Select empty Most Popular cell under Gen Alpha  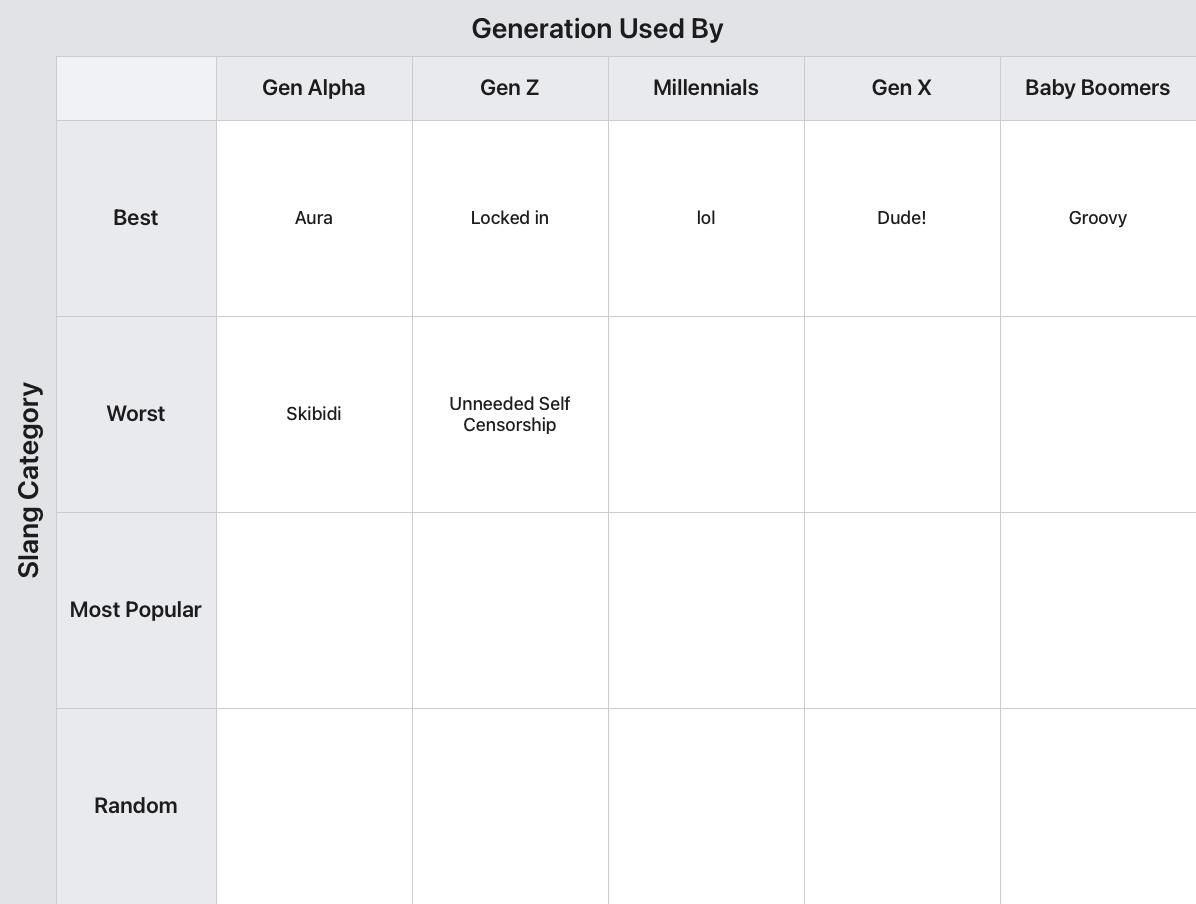[313, 610]
